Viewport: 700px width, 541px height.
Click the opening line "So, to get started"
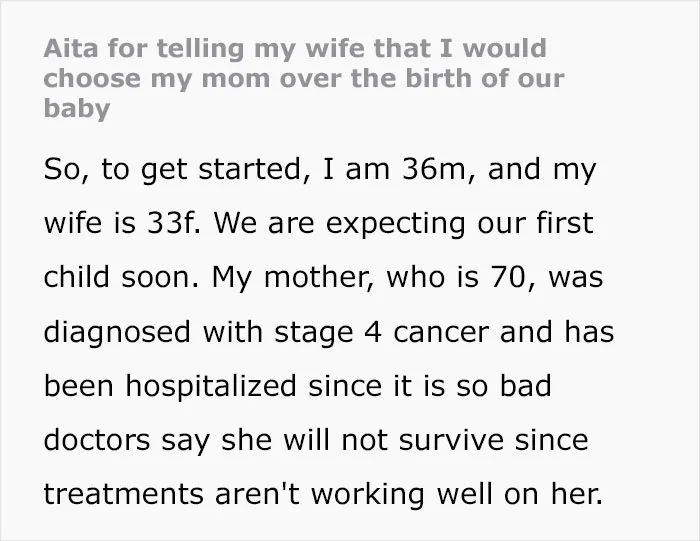pyautogui.click(x=172, y=170)
